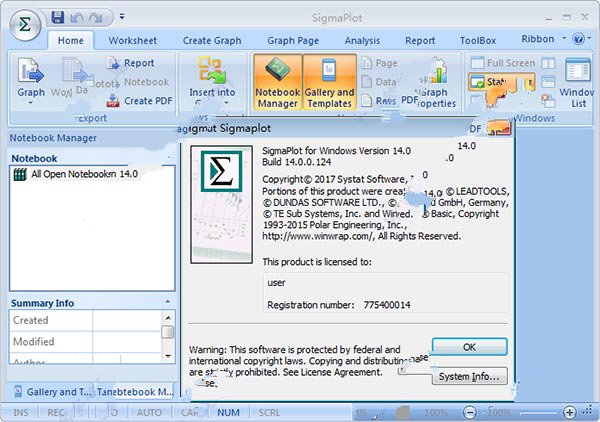
Task: Click Summary Info scrollbar down arrow
Action: pos(168,356)
